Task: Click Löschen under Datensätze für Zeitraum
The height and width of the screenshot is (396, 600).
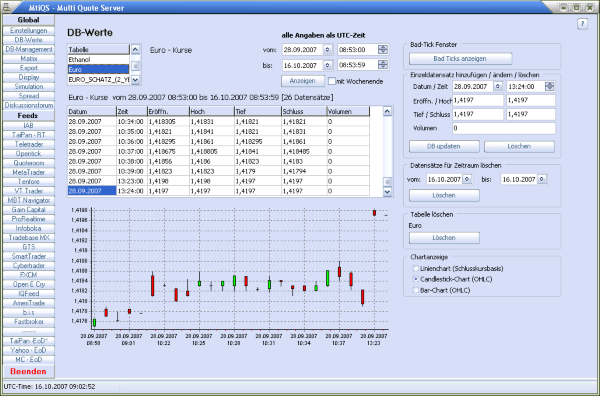Action: tap(444, 195)
